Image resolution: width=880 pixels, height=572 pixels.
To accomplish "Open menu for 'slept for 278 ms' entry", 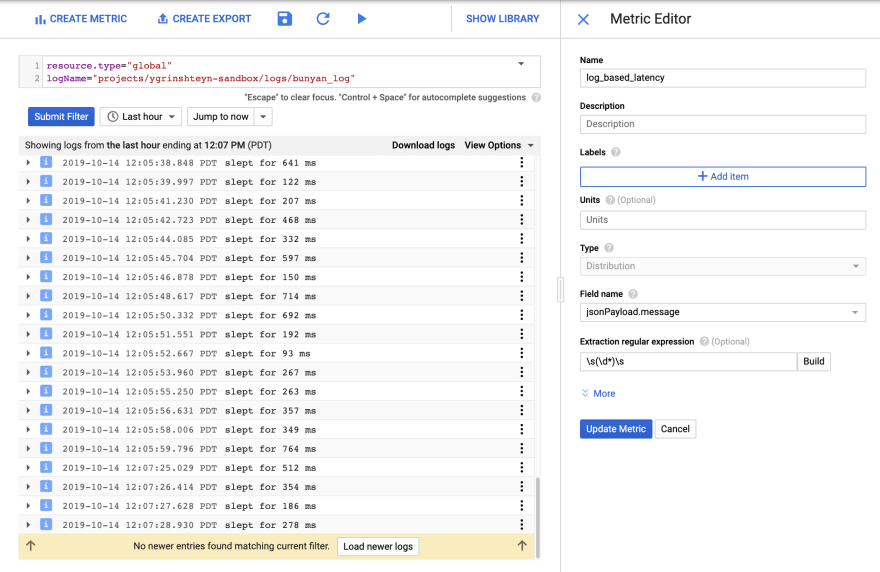I will click(521, 525).
